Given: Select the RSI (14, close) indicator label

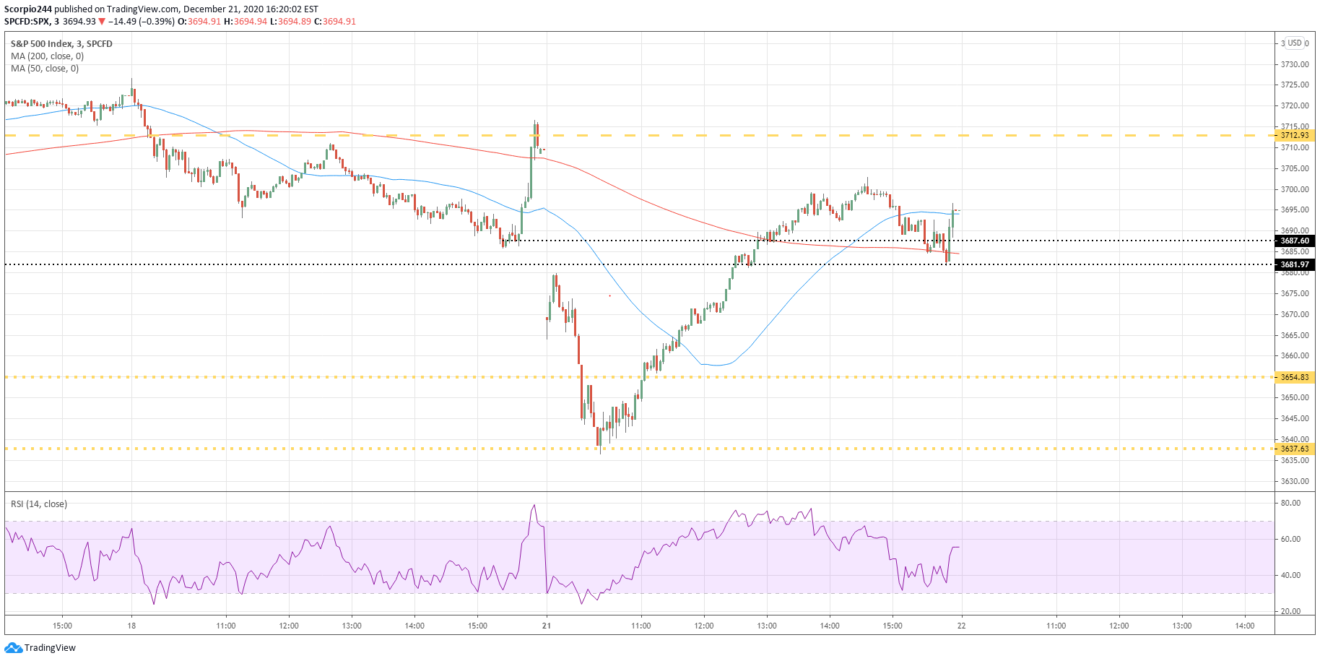Looking at the screenshot, I should [38, 504].
